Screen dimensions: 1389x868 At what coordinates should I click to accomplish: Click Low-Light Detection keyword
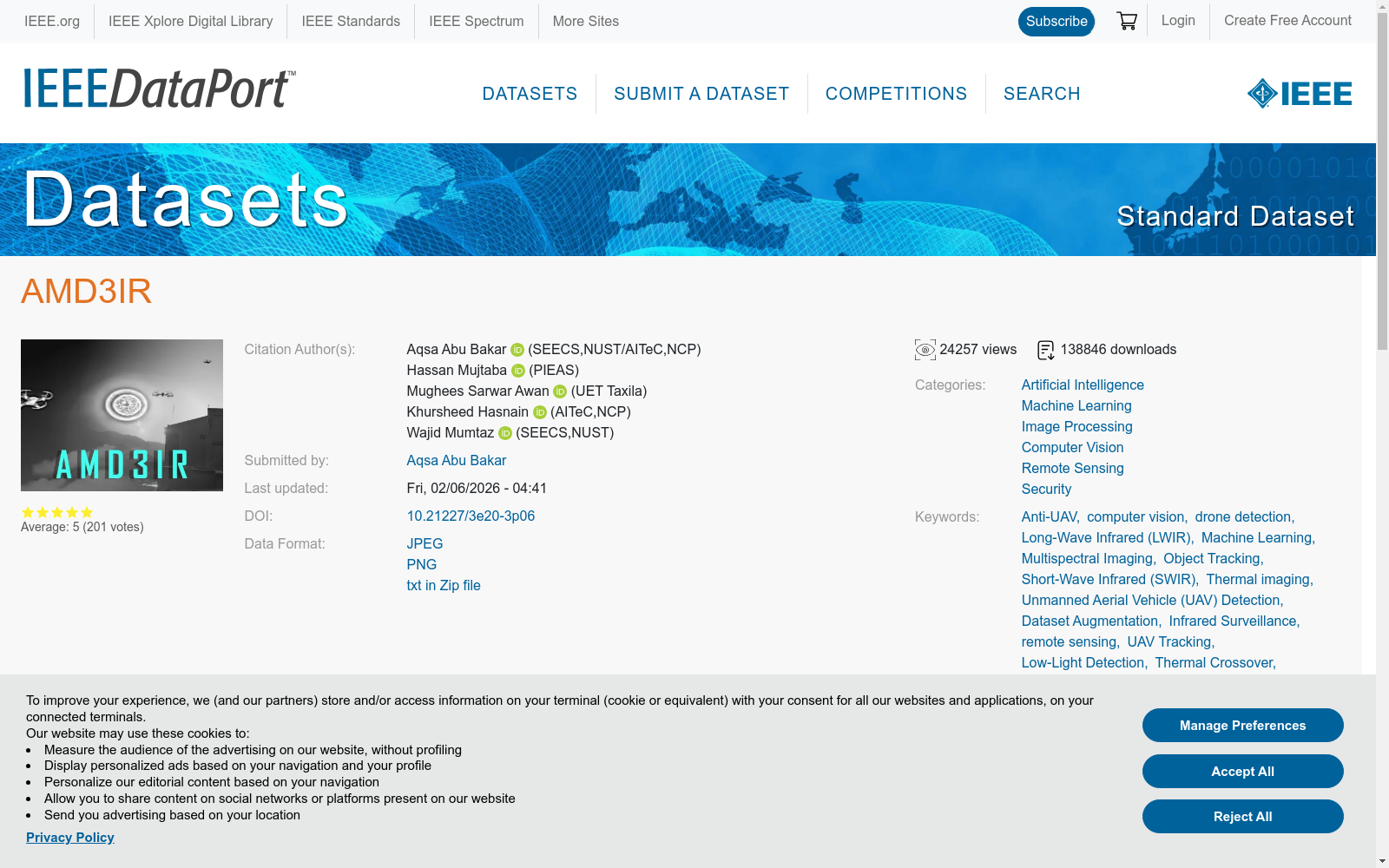[1083, 663]
